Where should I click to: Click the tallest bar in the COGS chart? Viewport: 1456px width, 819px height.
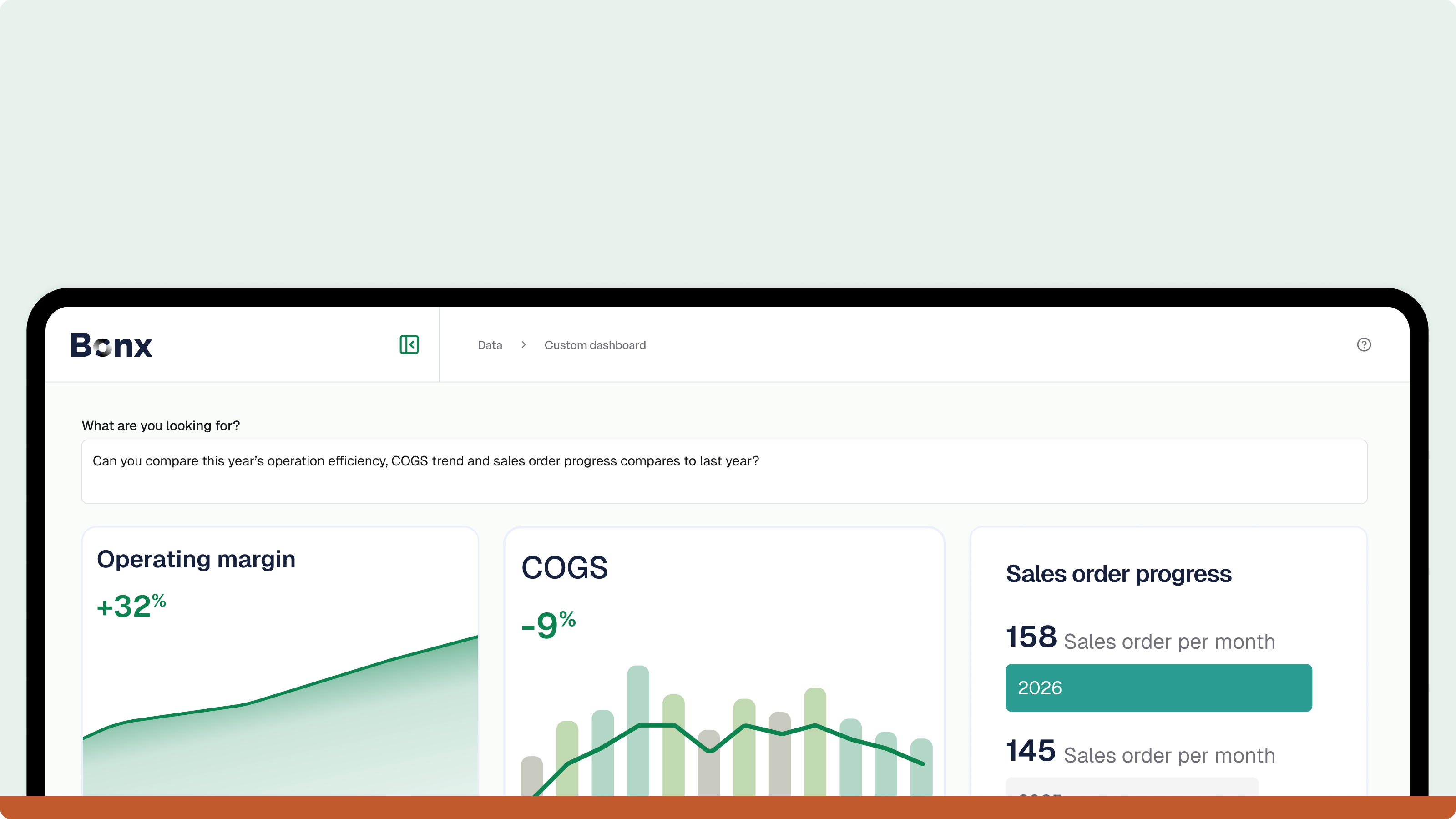[637, 730]
